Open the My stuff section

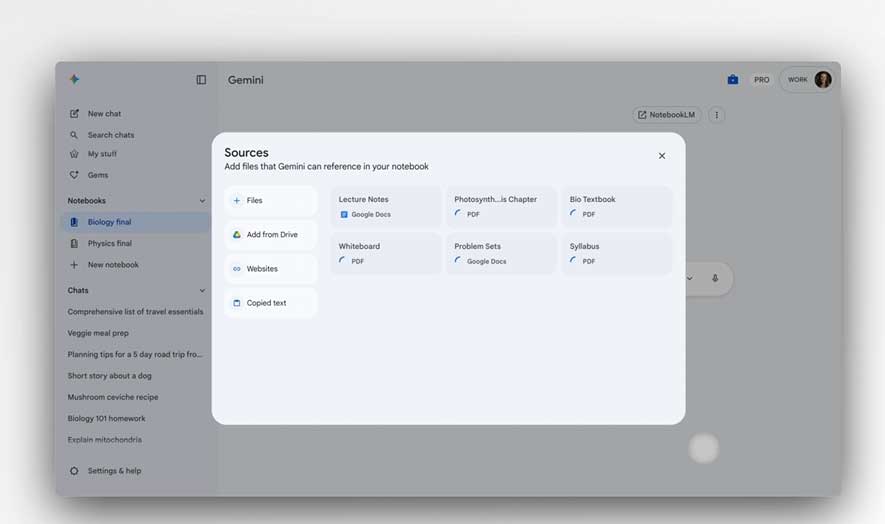pyautogui.click(x=102, y=154)
